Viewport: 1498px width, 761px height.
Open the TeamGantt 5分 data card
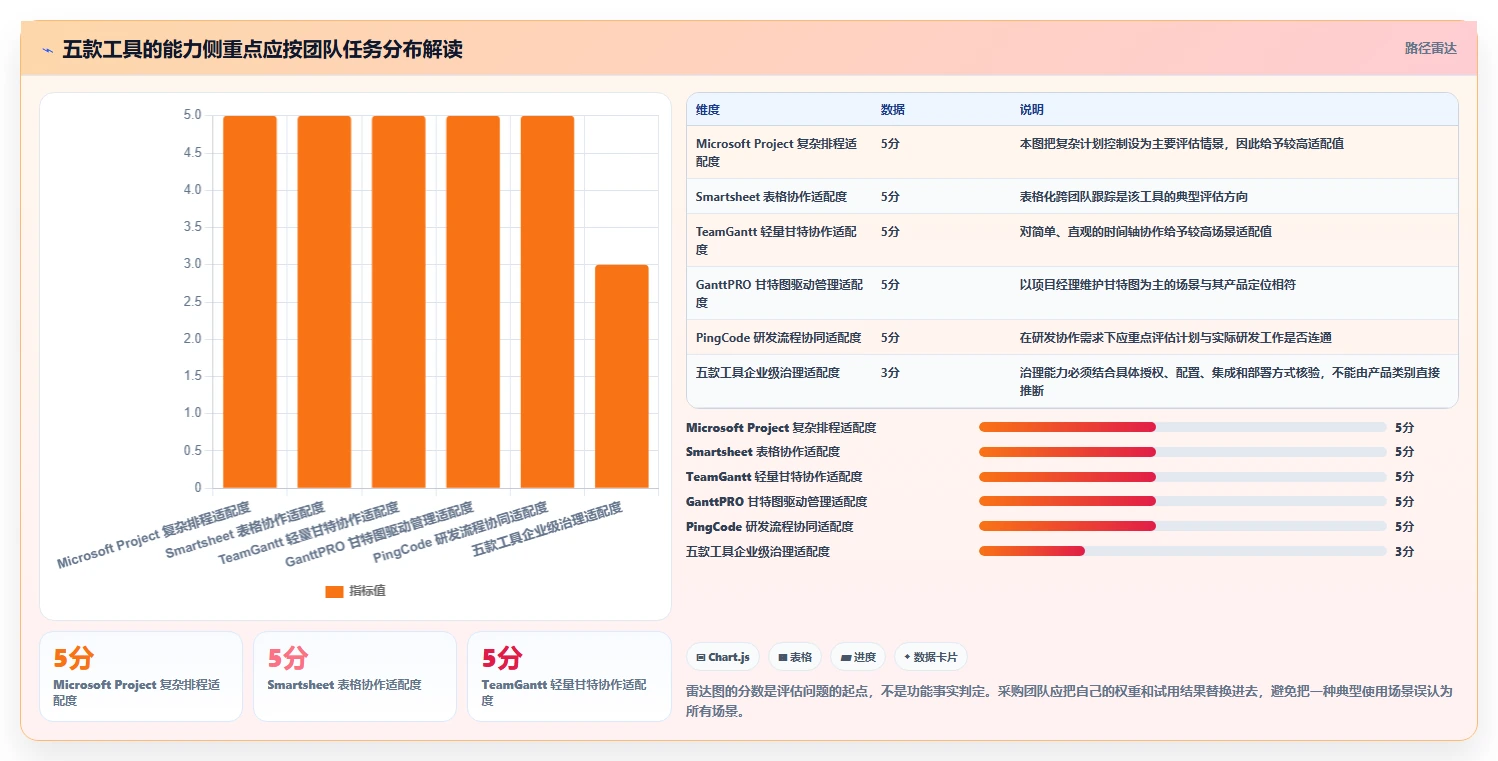pos(569,676)
